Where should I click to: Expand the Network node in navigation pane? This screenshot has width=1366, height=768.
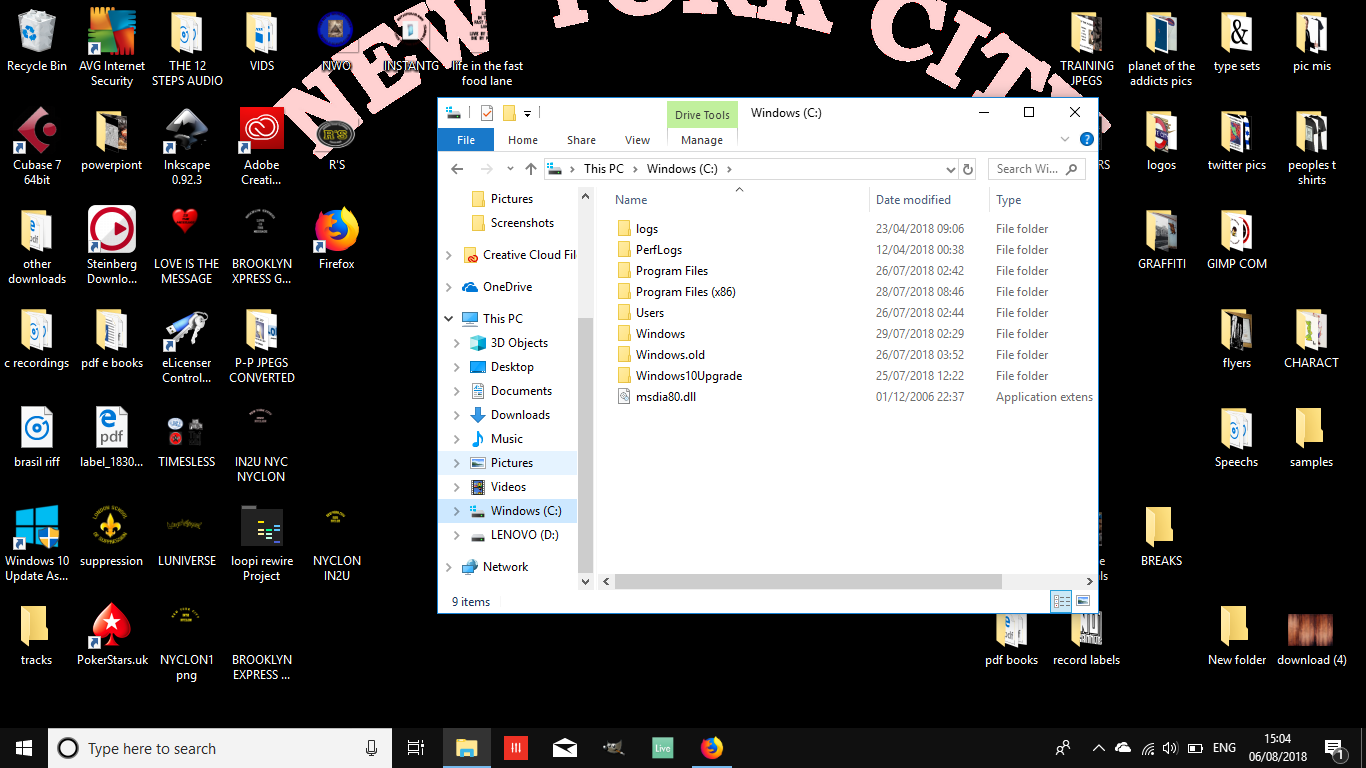[x=448, y=567]
